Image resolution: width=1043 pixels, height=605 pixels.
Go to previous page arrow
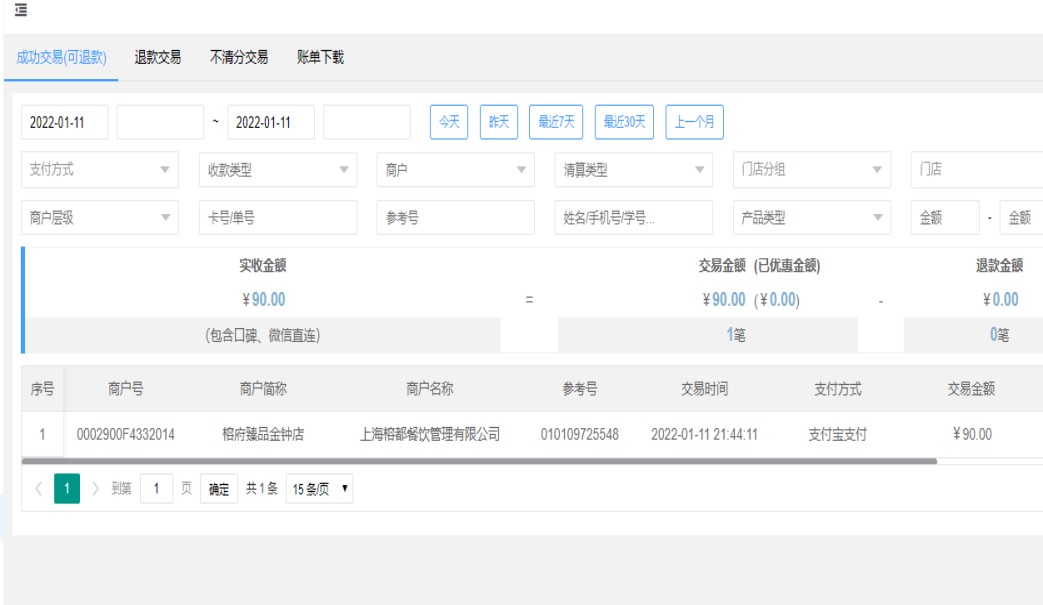pyautogui.click(x=38, y=489)
